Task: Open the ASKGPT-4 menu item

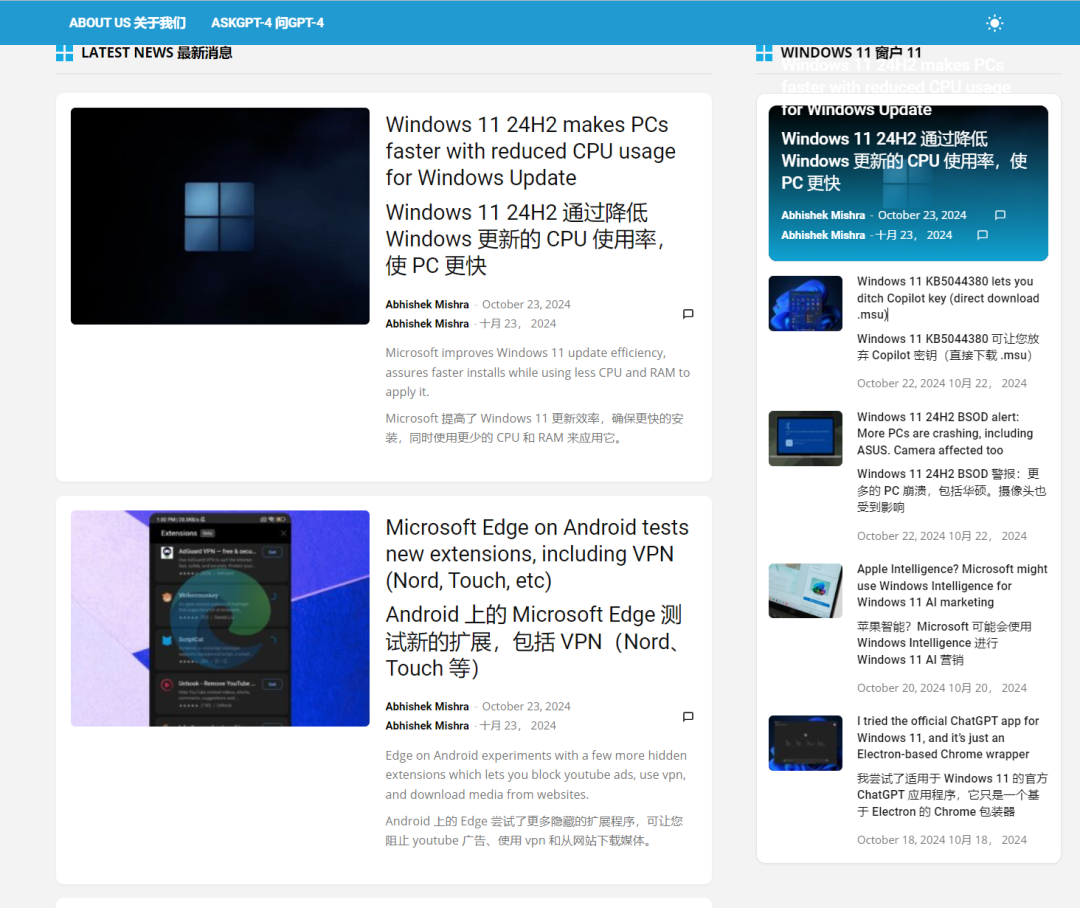Action: click(x=267, y=23)
